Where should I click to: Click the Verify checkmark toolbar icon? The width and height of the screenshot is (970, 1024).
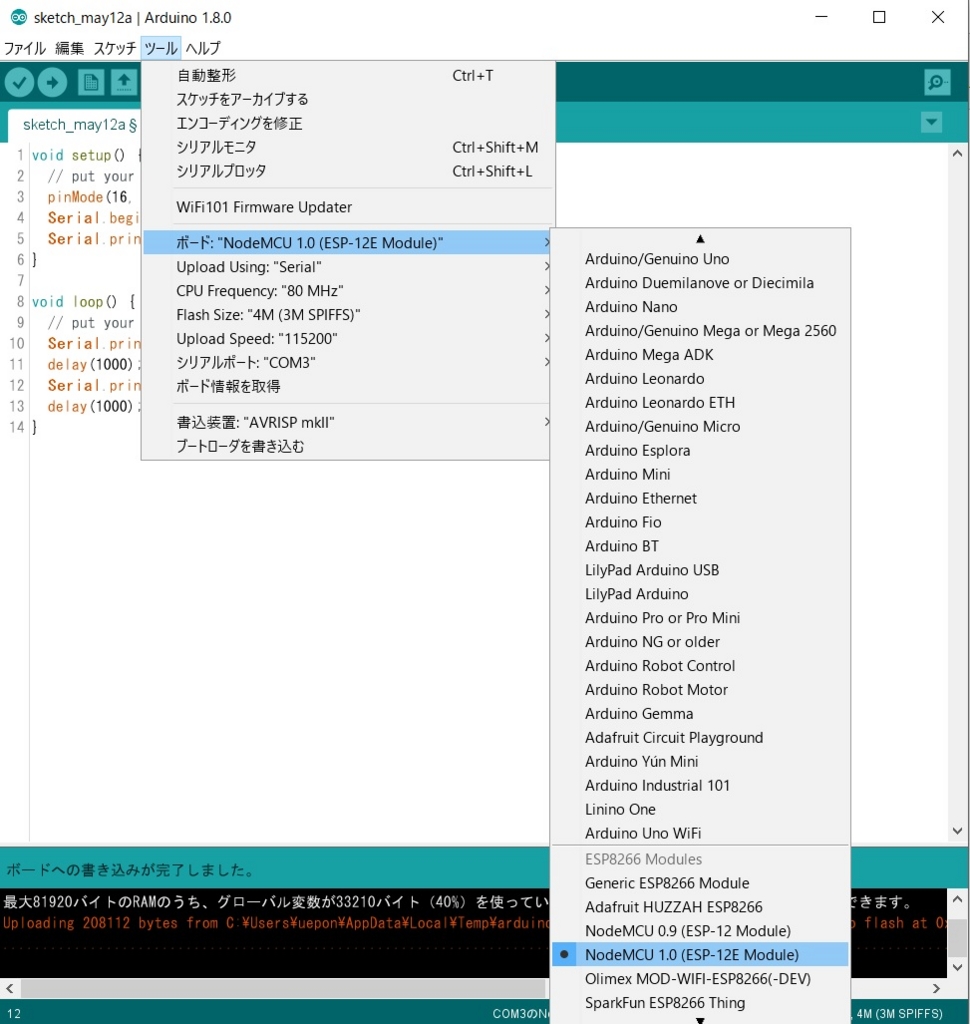click(20, 82)
